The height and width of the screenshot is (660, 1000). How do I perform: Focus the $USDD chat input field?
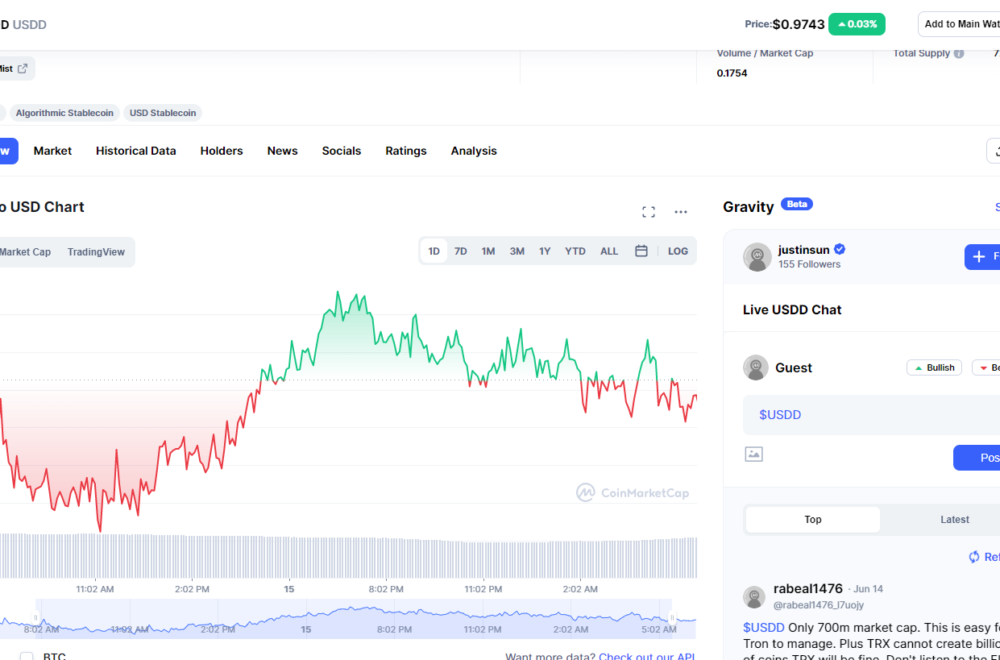click(x=871, y=415)
